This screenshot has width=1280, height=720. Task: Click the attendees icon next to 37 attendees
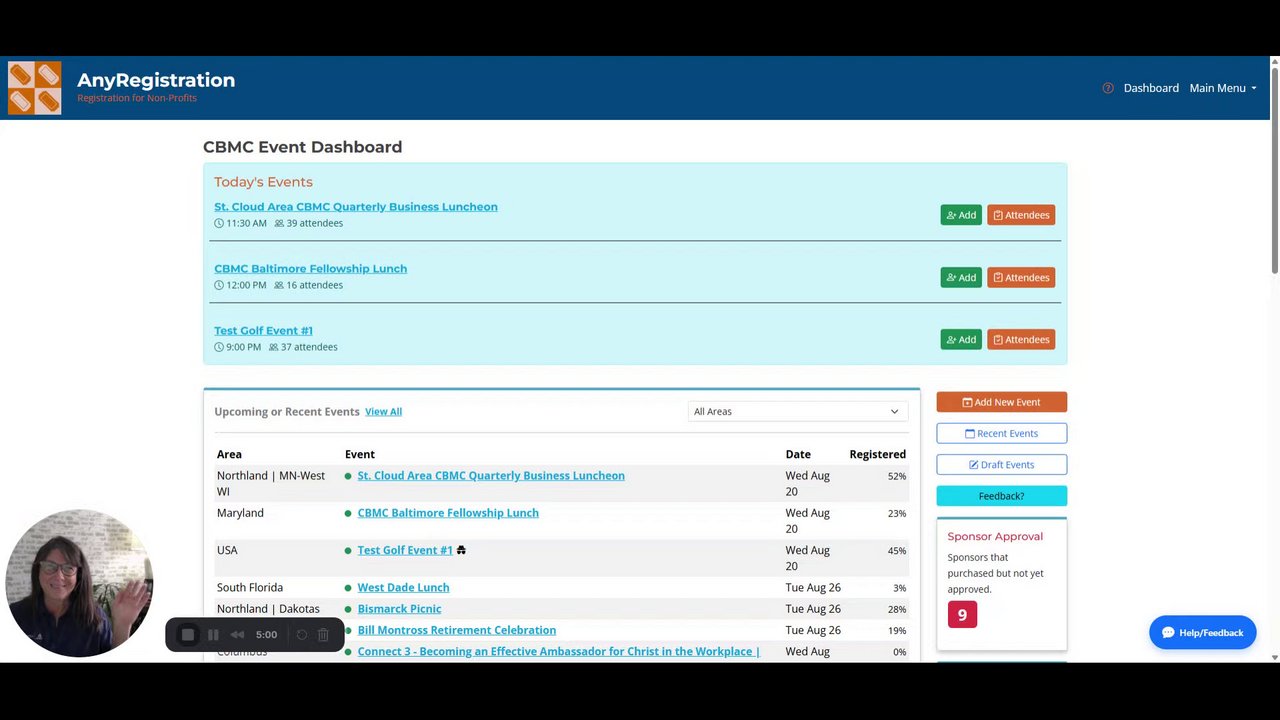[274, 347]
